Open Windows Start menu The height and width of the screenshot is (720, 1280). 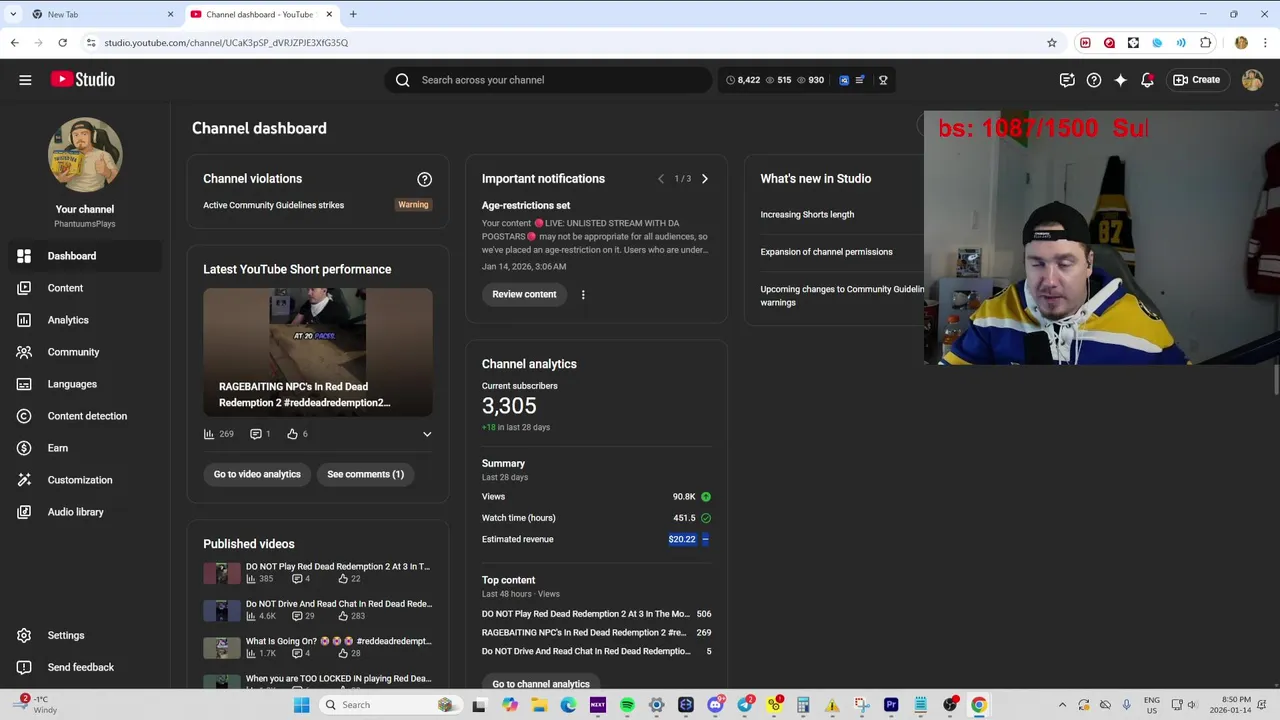click(x=301, y=705)
